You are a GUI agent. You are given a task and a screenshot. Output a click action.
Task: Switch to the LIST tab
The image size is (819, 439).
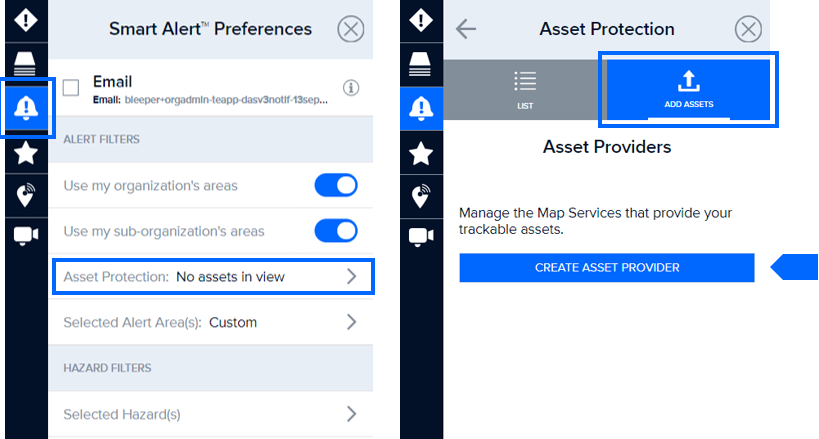click(x=524, y=89)
